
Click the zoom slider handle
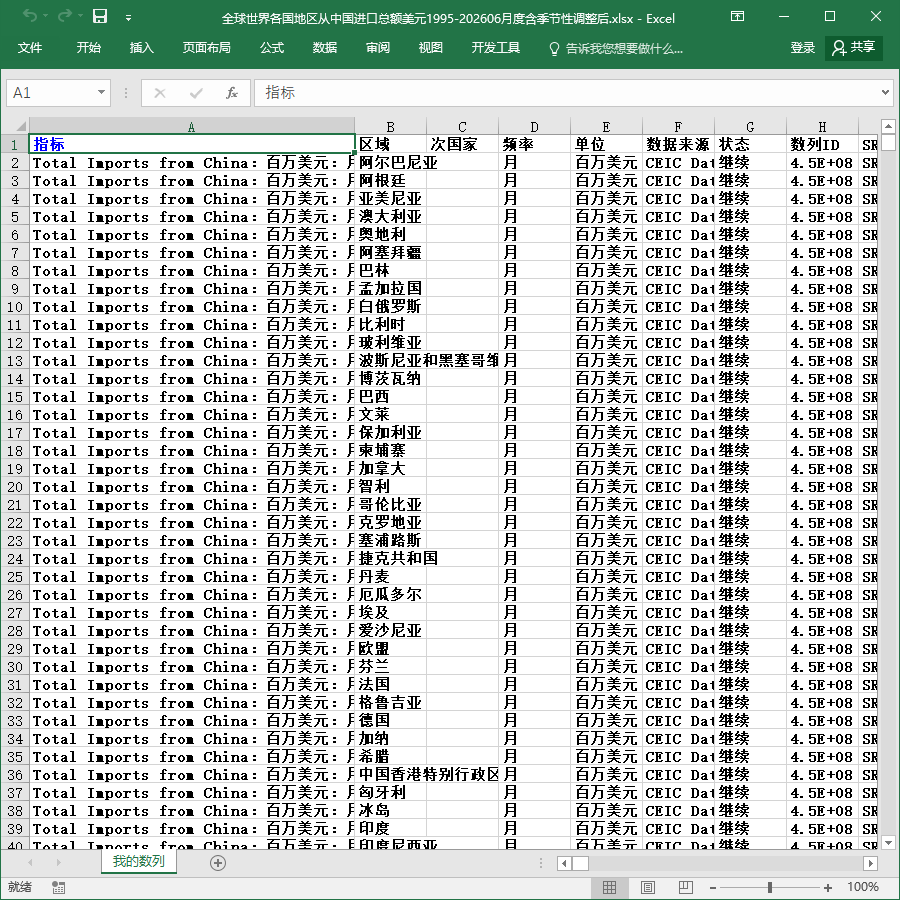(x=770, y=887)
